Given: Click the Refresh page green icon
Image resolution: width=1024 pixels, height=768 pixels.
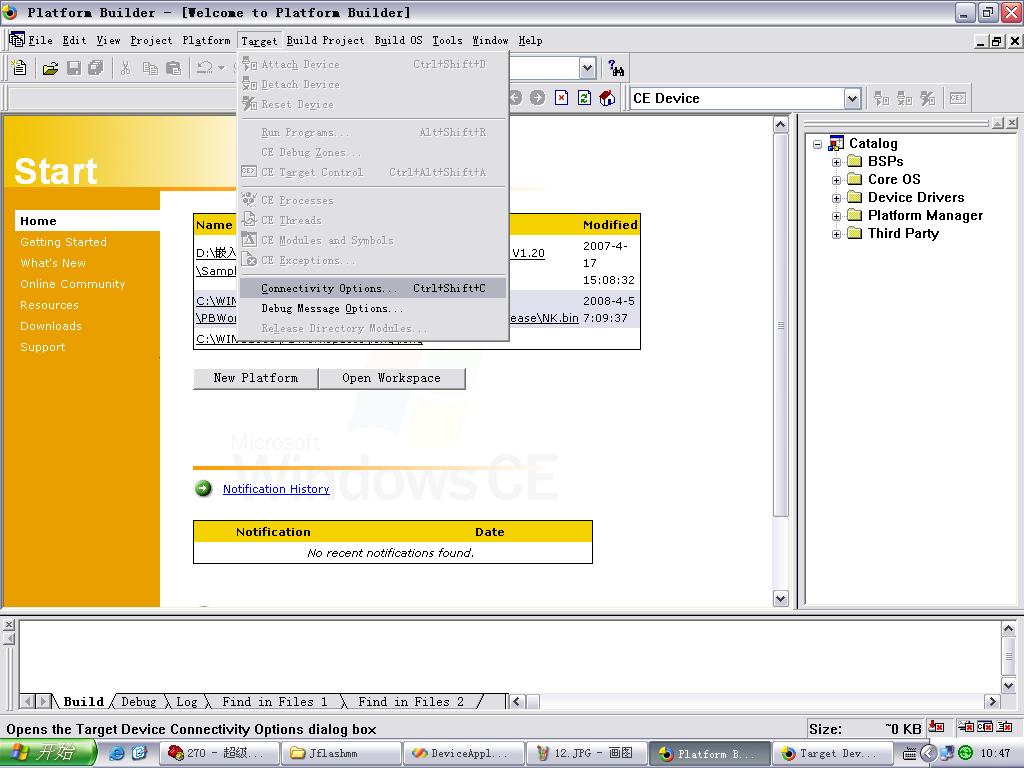Looking at the screenshot, I should pyautogui.click(x=584, y=98).
